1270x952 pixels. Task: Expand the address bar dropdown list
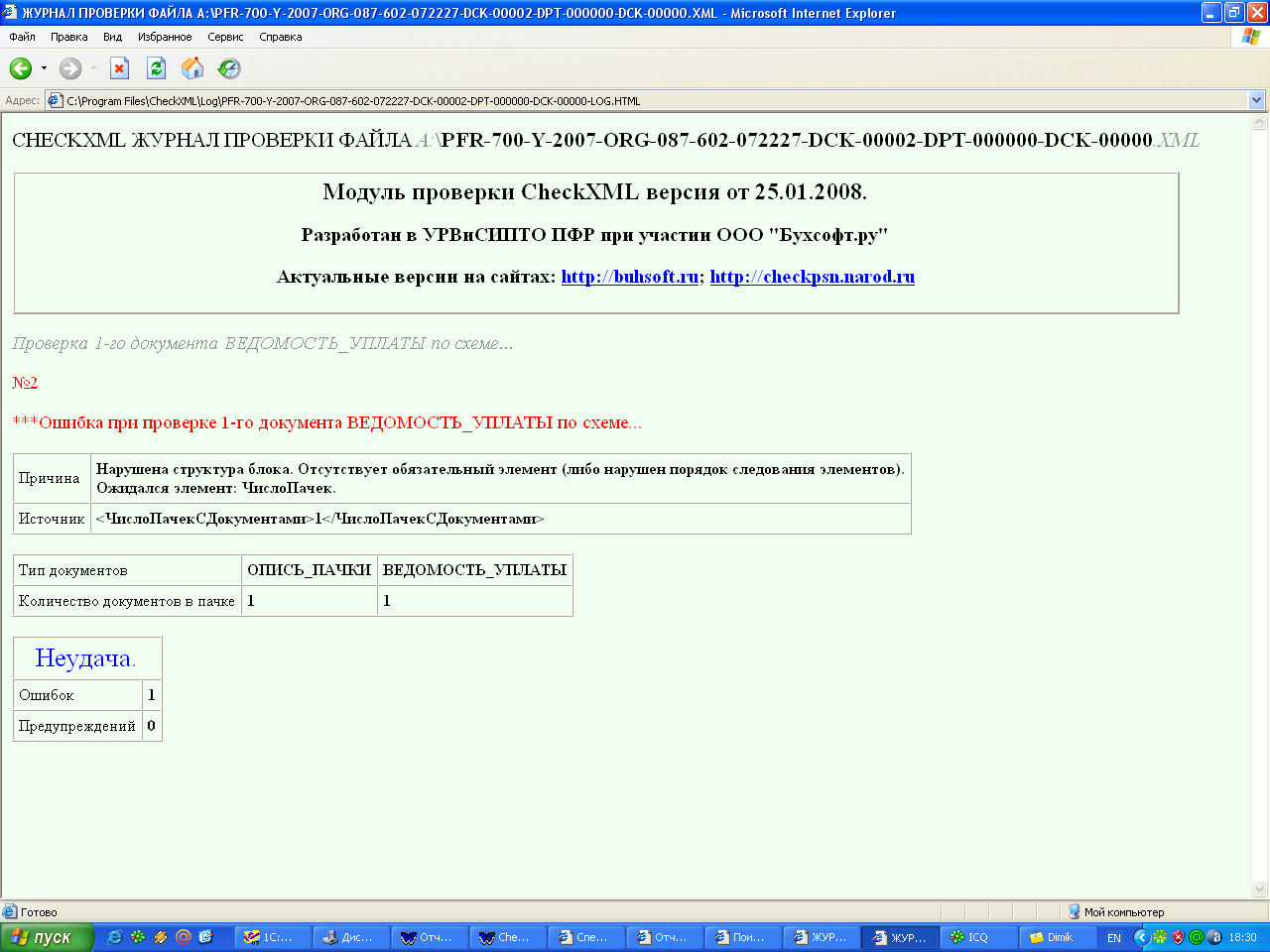coord(1257,100)
